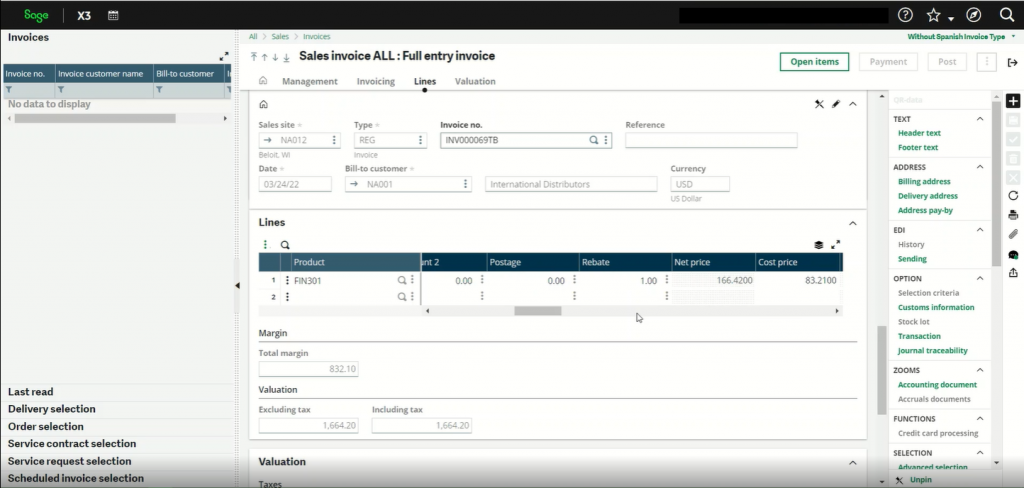Open the favorites star icon

tap(934, 15)
